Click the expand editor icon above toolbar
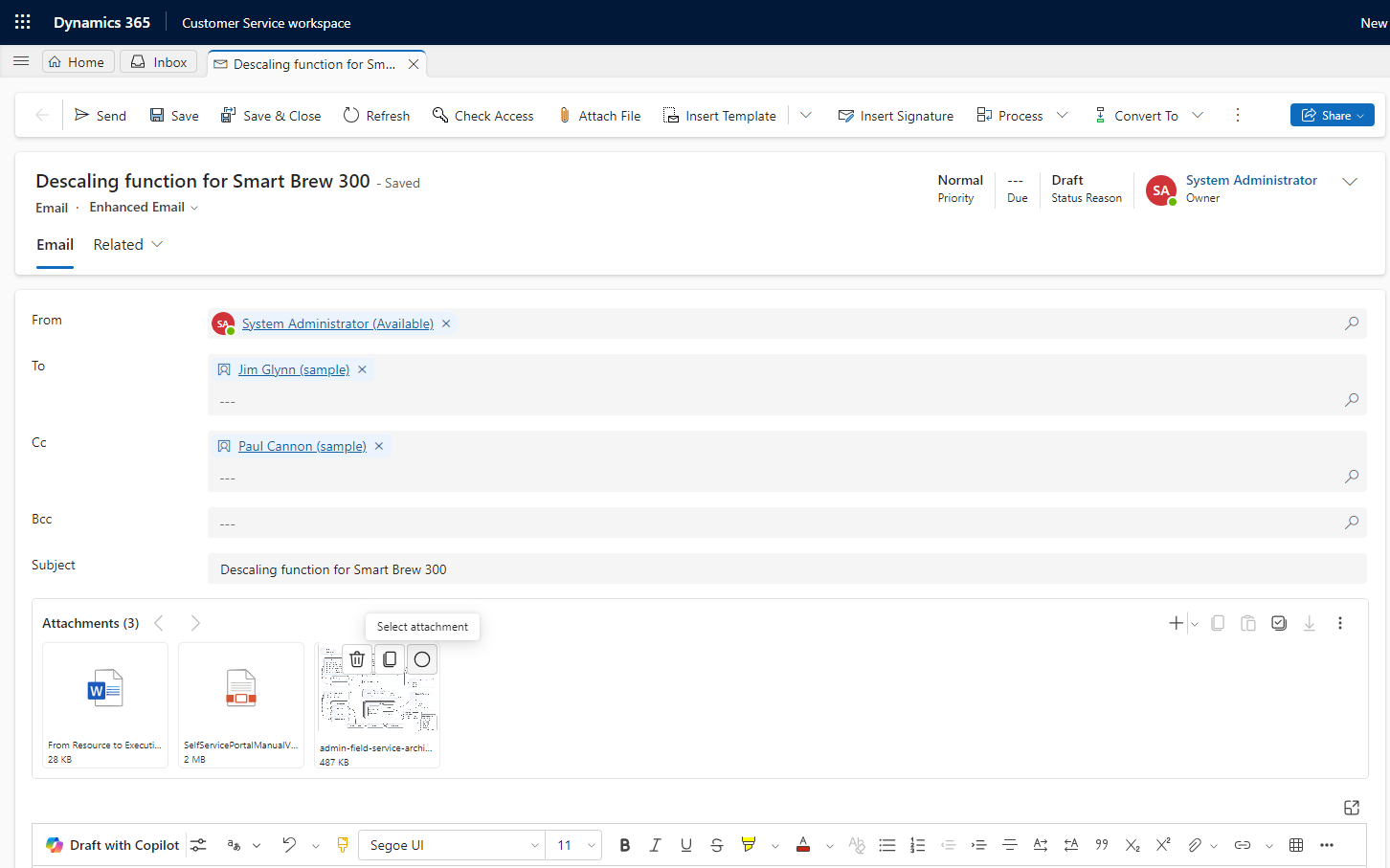1390x868 pixels. 1352,808
